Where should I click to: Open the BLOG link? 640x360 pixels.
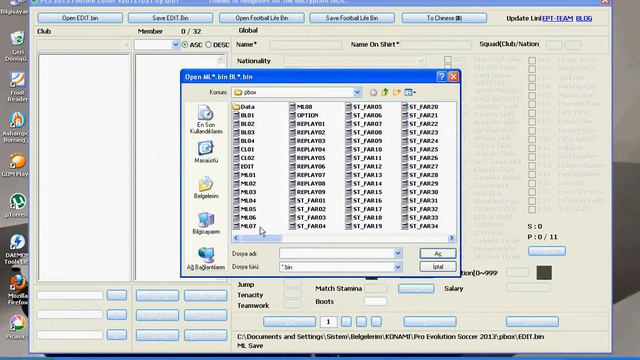[584, 18]
